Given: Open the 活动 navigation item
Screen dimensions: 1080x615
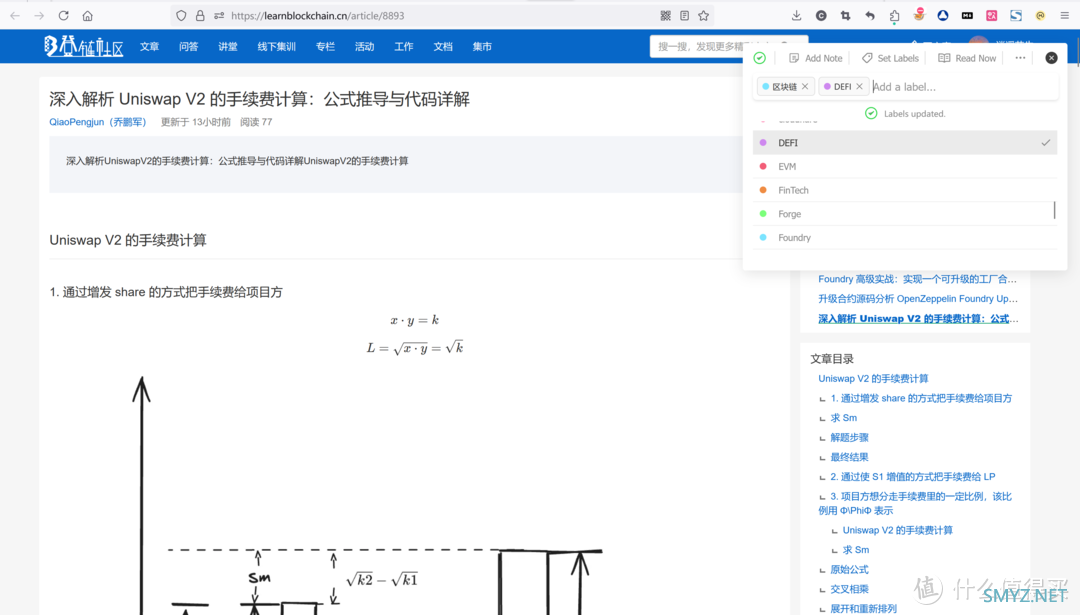Looking at the screenshot, I should coord(364,47).
